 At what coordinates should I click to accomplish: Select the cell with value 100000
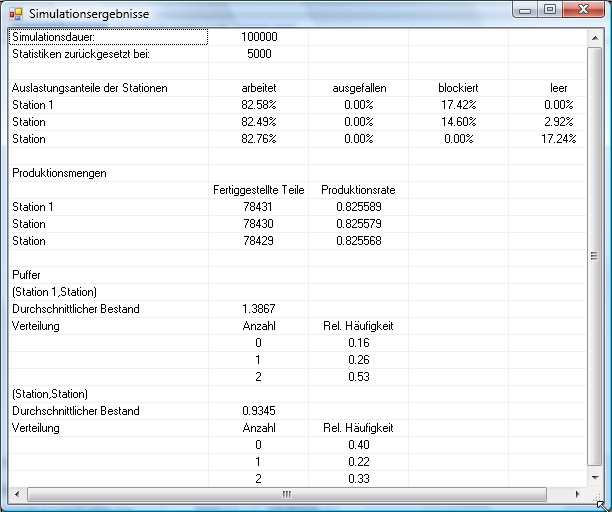pyautogui.click(x=259, y=37)
